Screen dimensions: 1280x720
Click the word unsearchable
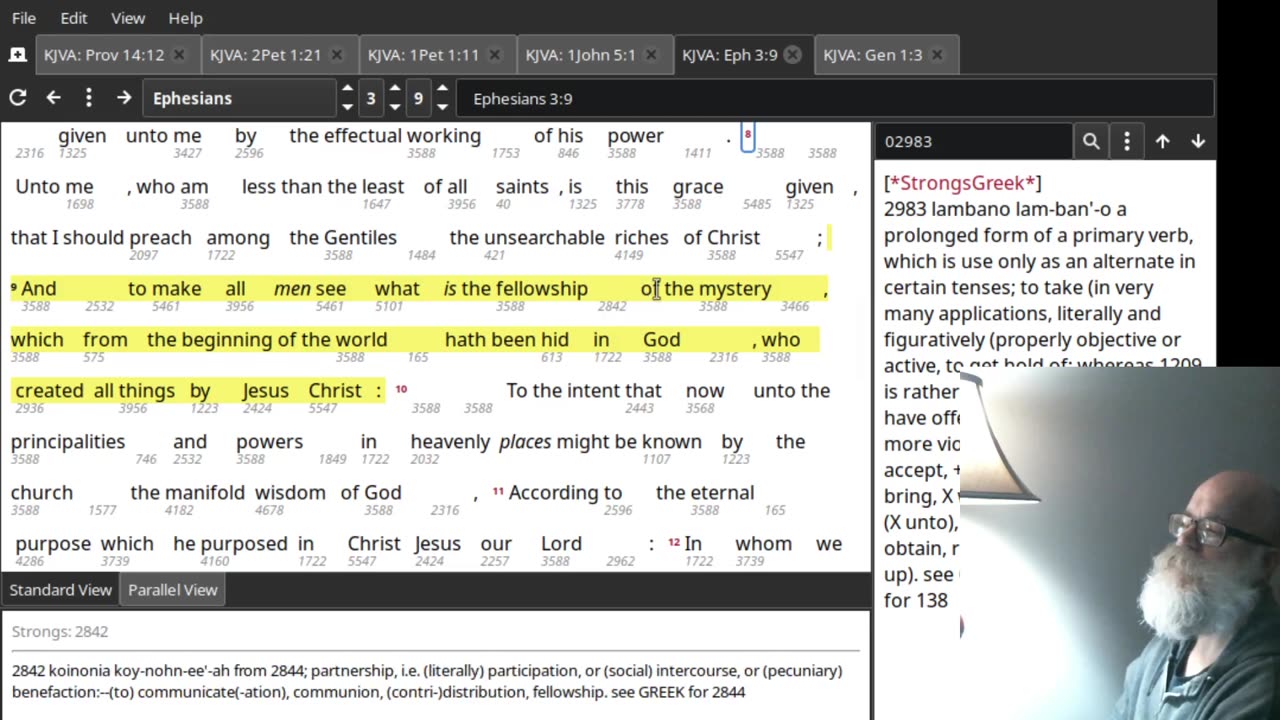pos(545,238)
